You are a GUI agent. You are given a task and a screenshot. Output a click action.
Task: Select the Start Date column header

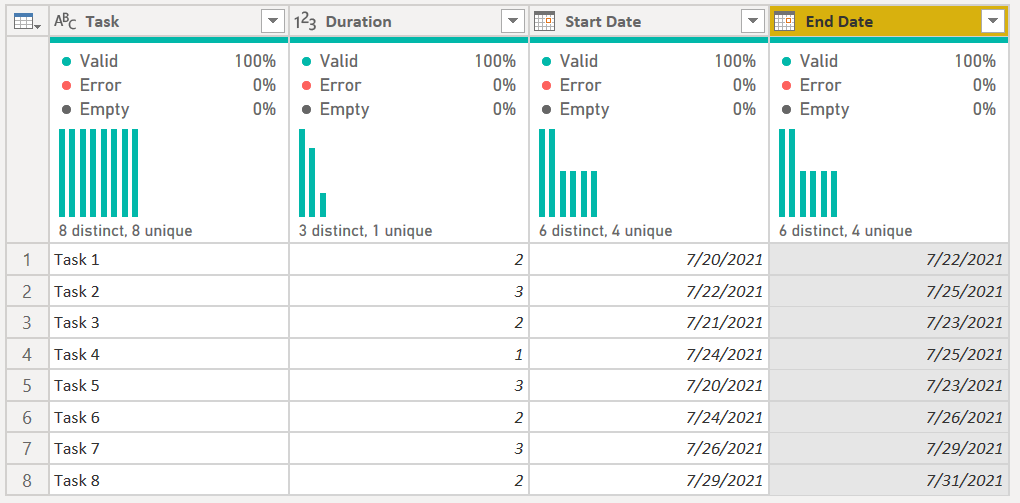[649, 21]
